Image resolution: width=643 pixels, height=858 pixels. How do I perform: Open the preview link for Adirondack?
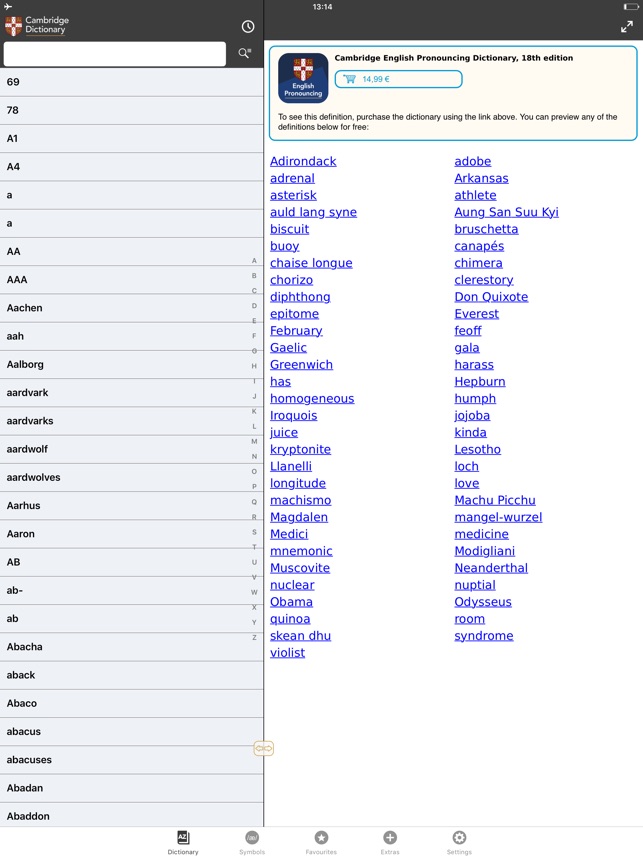point(303,161)
